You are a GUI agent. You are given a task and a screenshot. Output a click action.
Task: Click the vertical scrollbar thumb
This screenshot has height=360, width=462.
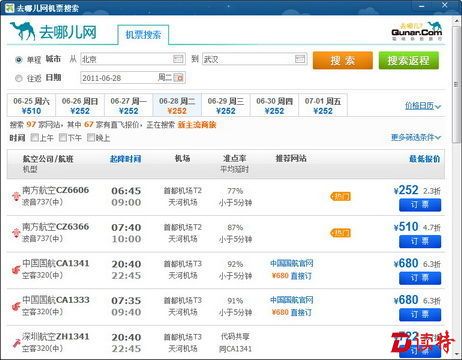(456, 84)
